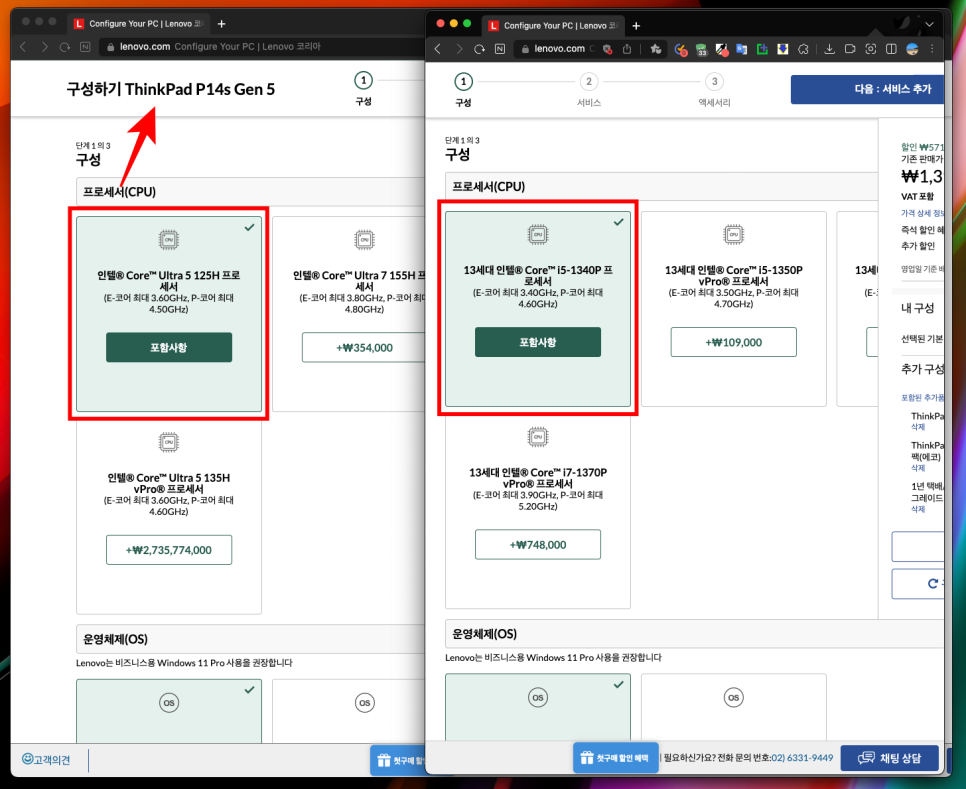Viewport: 966px width, 789px height.
Task: Open the blue checkmark tasks extension
Action: 681,49
